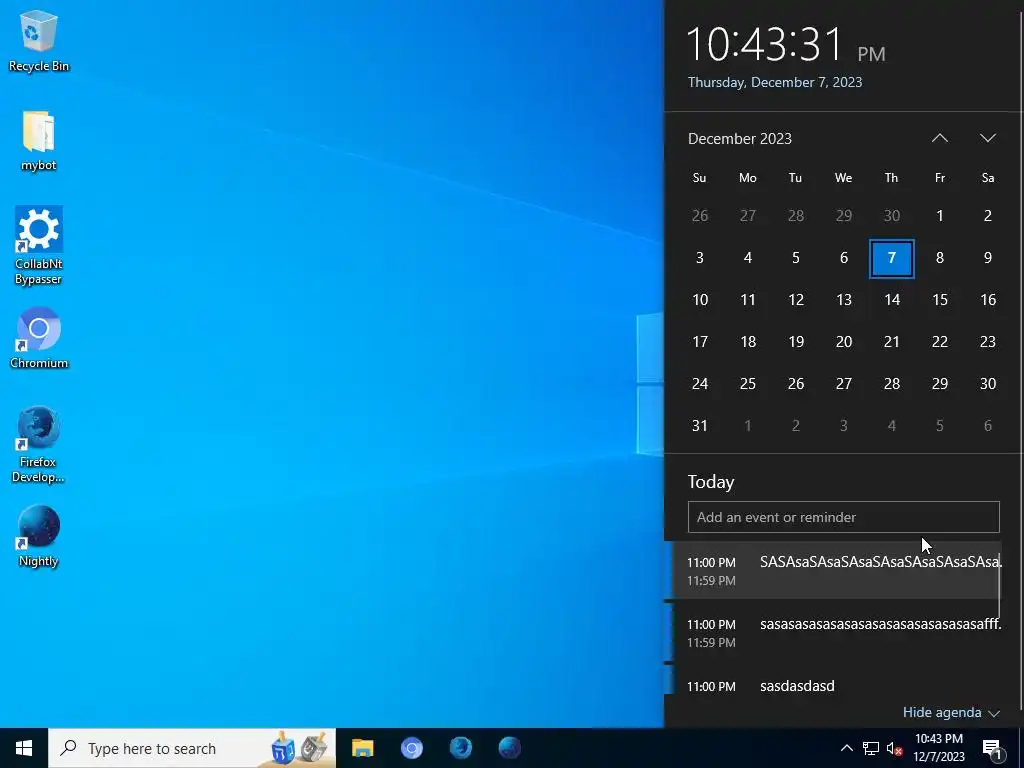Select December 19 in the calendar
1024x768 pixels.
(x=795, y=342)
